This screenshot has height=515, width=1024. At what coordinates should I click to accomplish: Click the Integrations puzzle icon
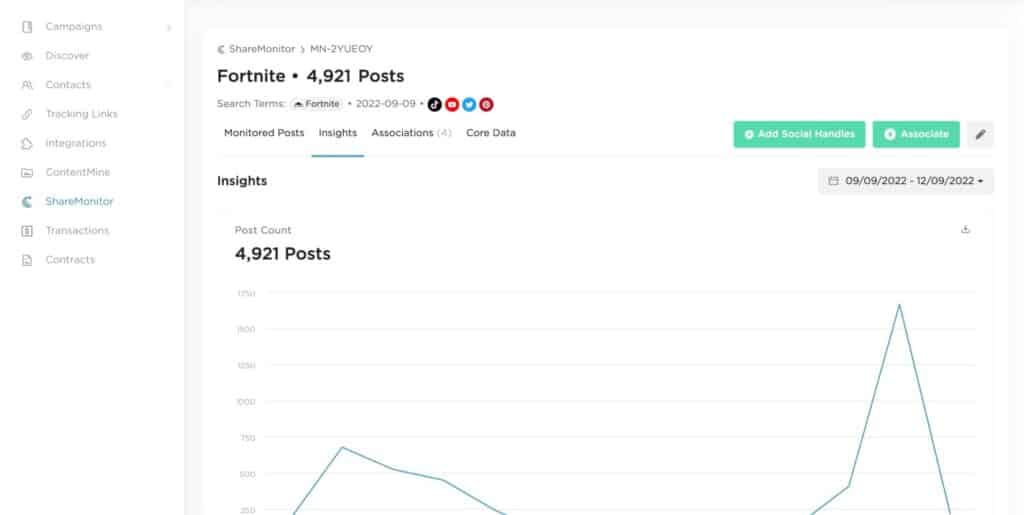[27, 144]
